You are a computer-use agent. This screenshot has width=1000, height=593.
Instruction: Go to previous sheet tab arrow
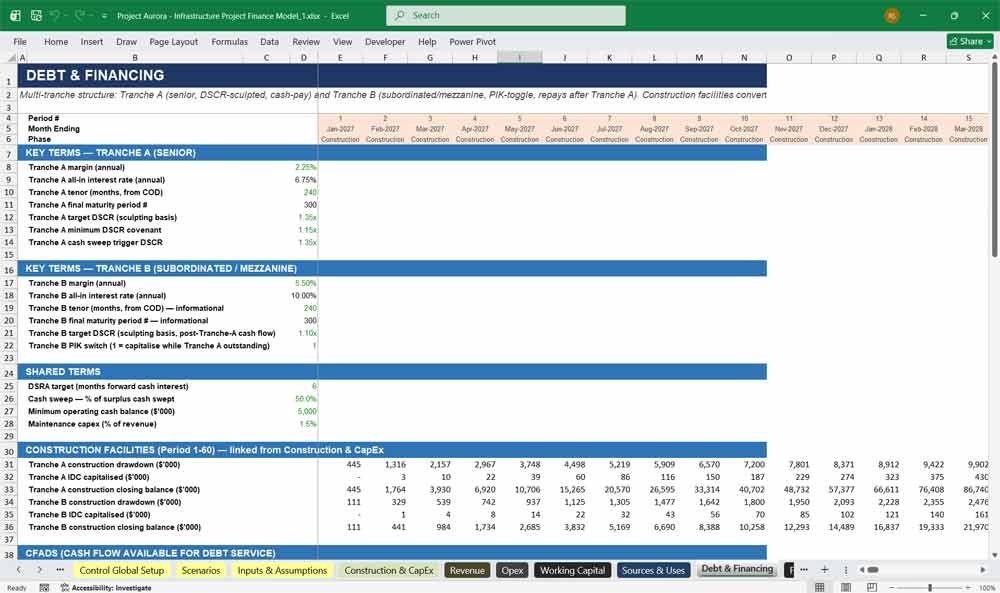[x=19, y=570]
